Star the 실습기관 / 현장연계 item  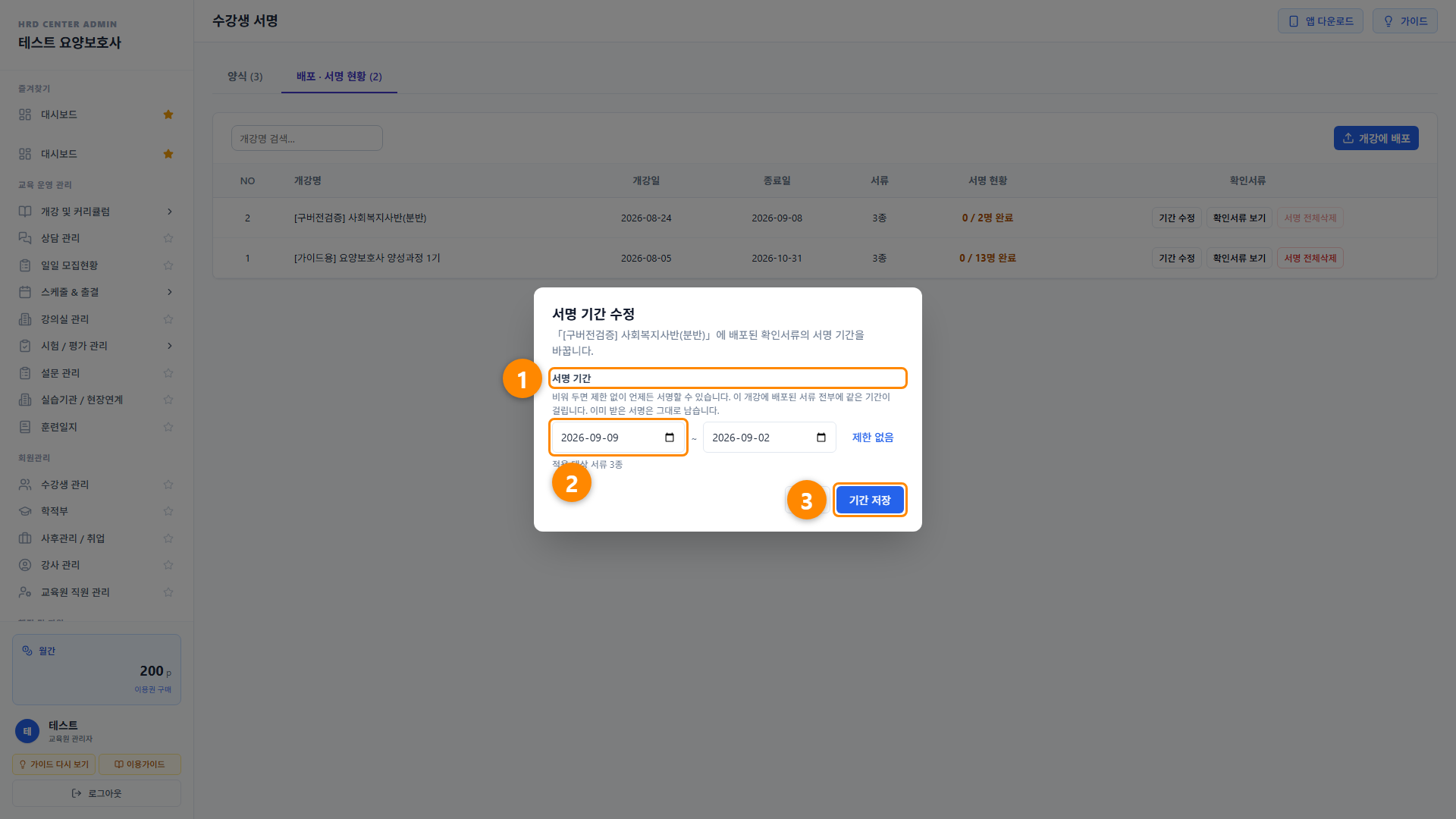168,400
